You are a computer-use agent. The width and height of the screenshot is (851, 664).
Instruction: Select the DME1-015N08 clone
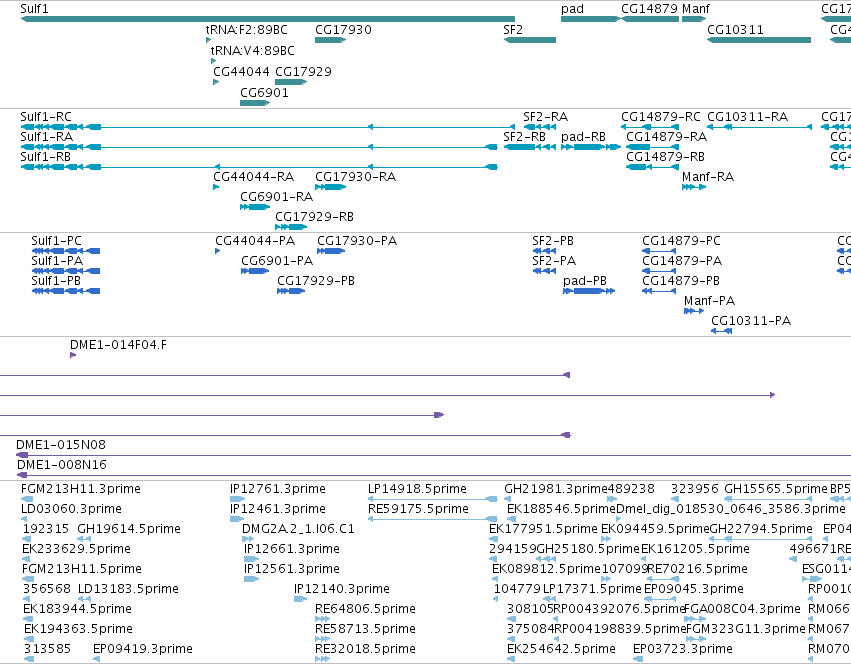pos(434,455)
